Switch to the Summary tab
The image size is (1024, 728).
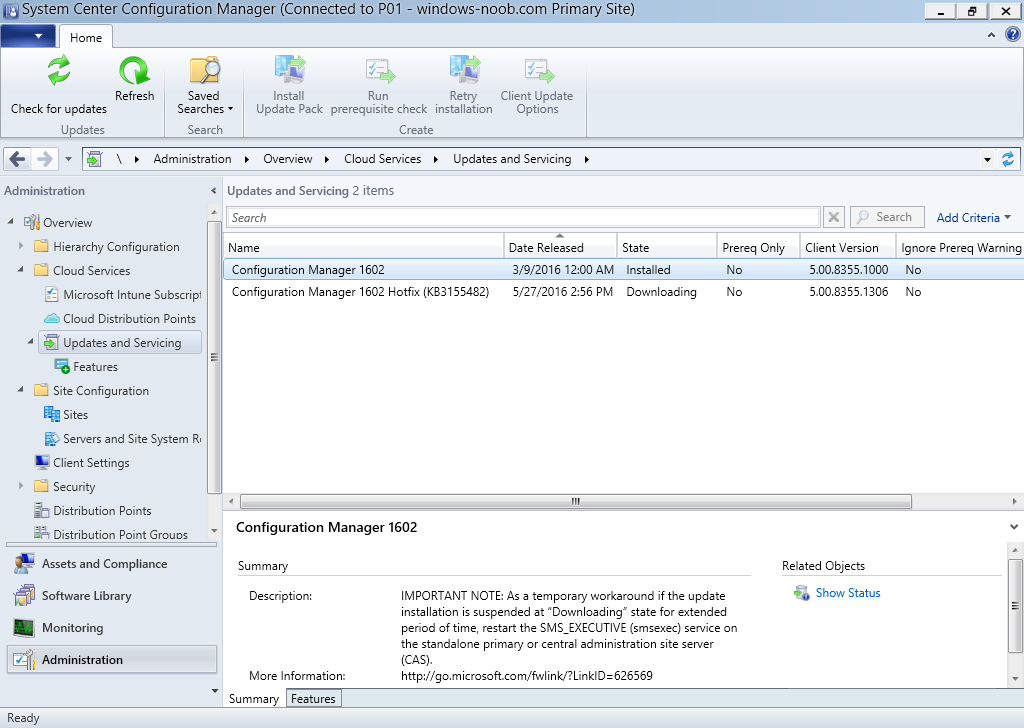253,699
